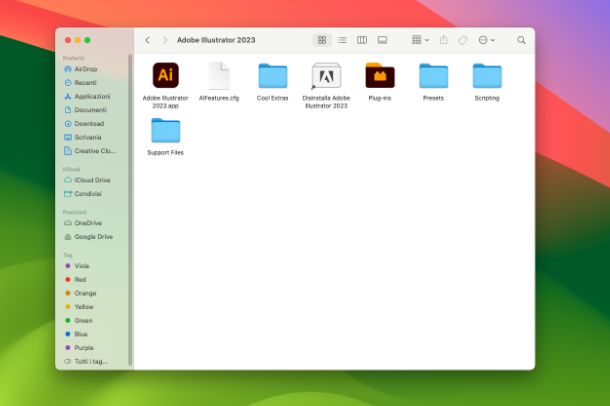Click the Adobe Illustrator 2023 window title
610x406 pixels.
click(x=216, y=40)
